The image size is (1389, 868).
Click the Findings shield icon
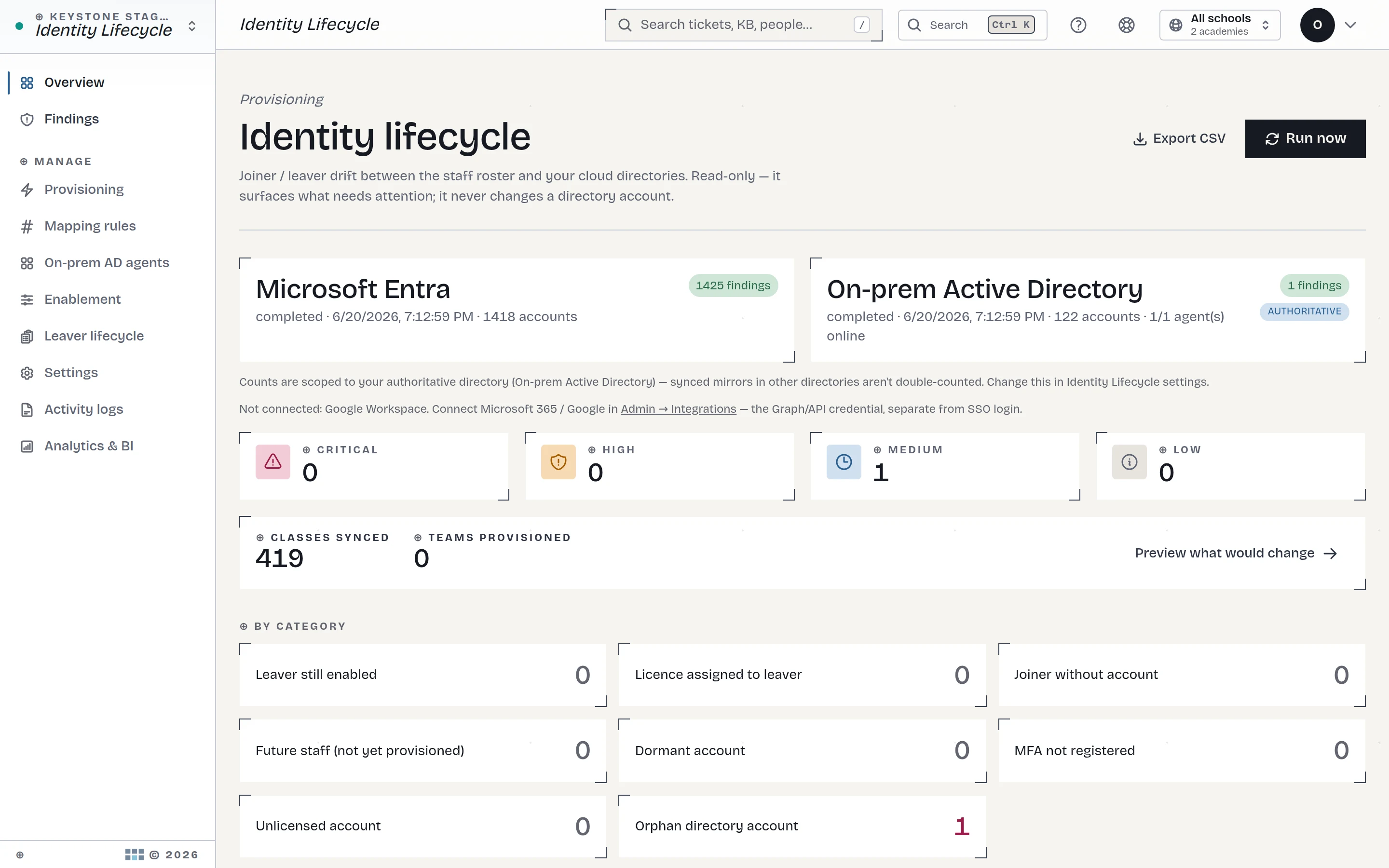point(27,120)
